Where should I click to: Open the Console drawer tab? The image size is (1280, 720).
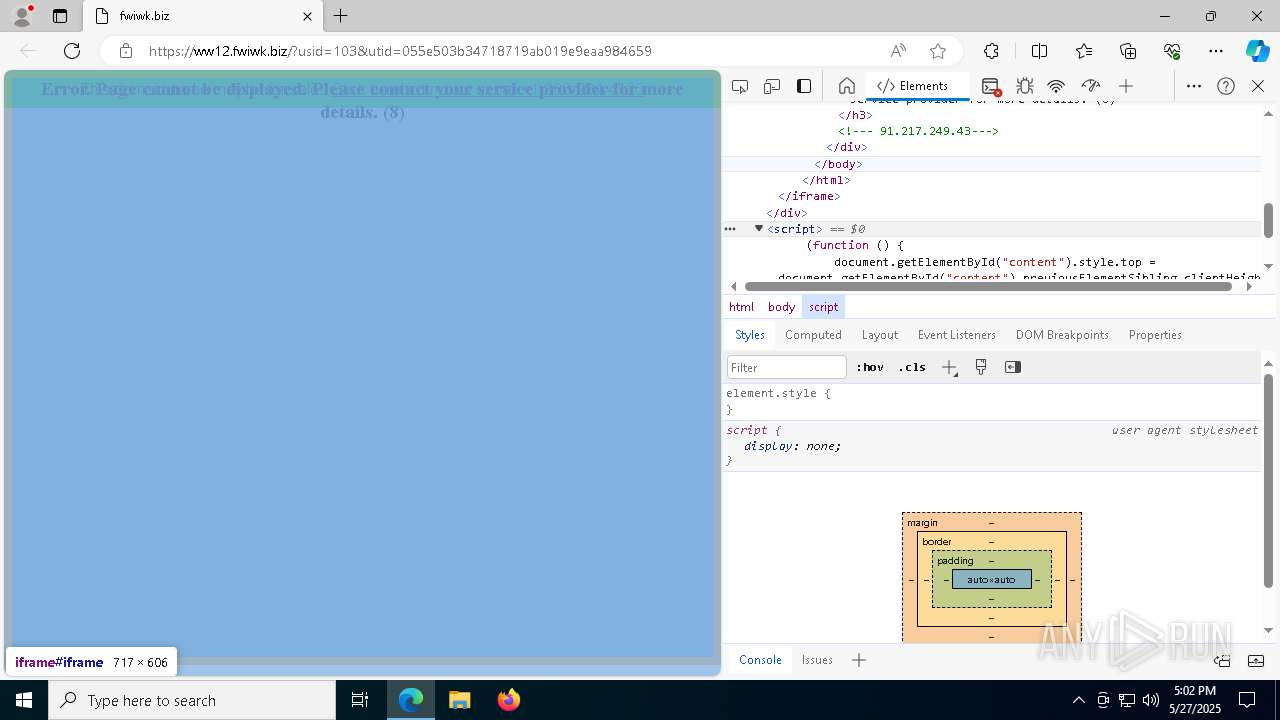[x=760, y=660]
